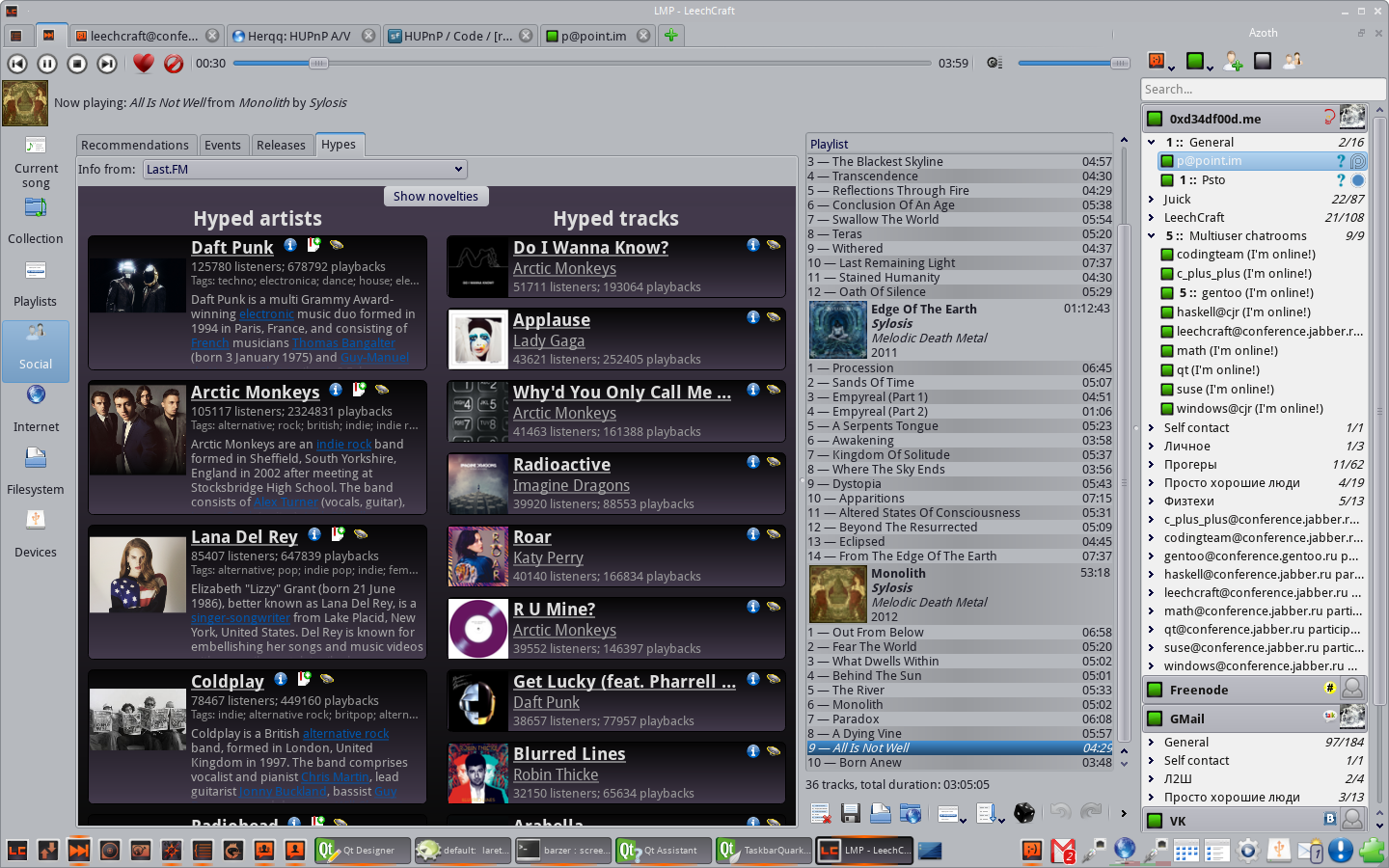
Task: Switch to the Releases tab
Action: (x=281, y=145)
